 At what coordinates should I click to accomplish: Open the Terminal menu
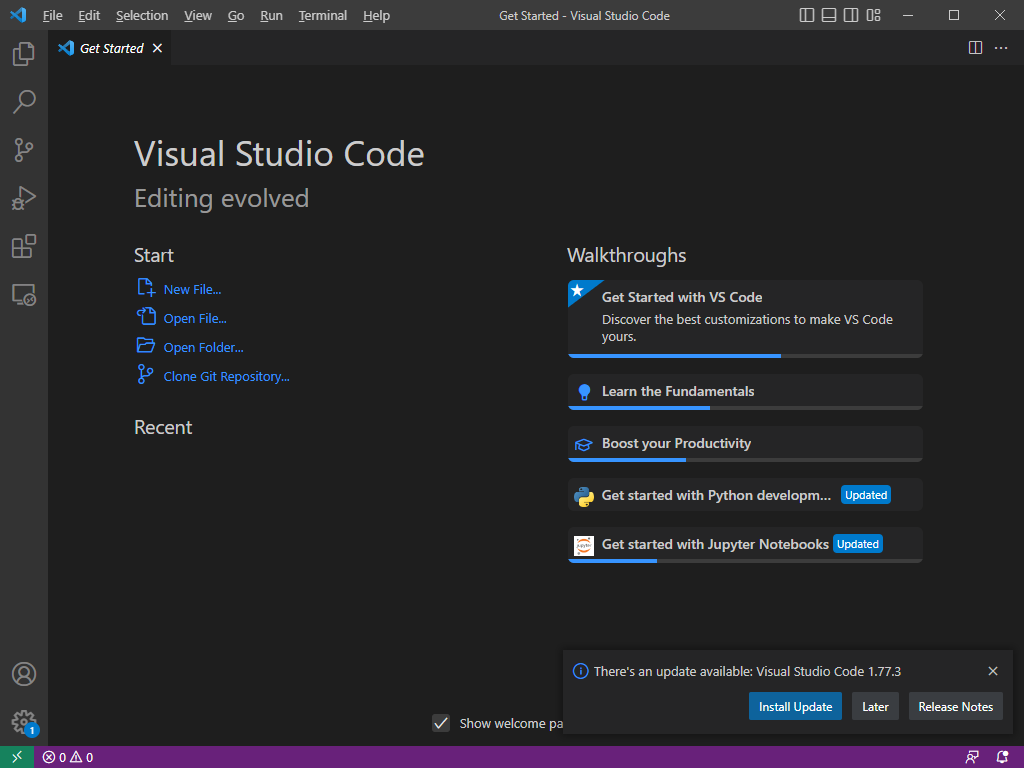tap(323, 15)
